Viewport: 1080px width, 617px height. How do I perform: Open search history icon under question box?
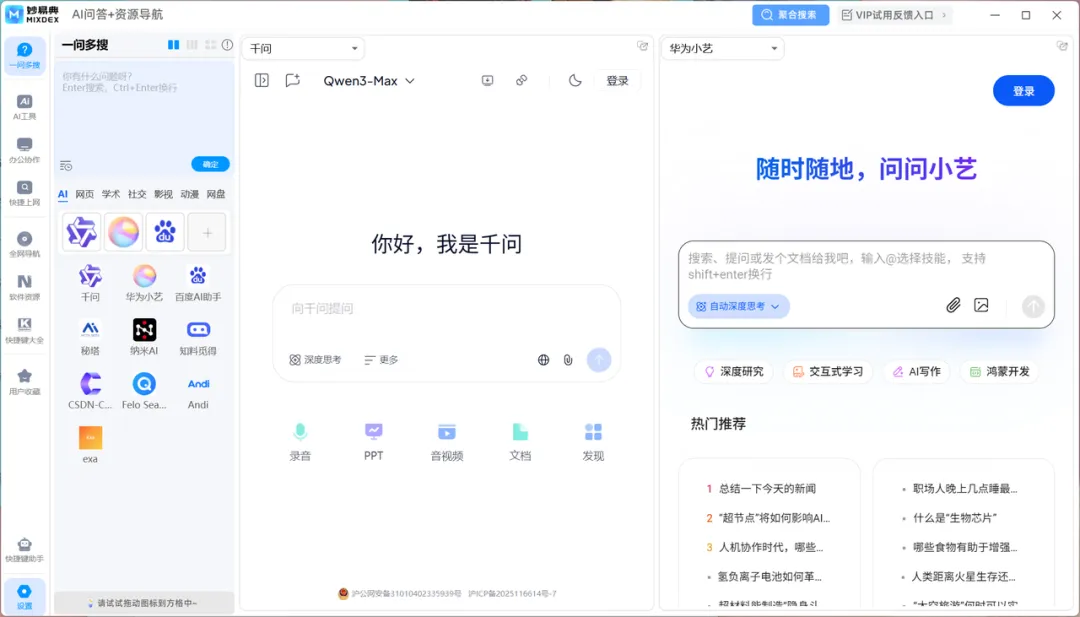(66, 165)
